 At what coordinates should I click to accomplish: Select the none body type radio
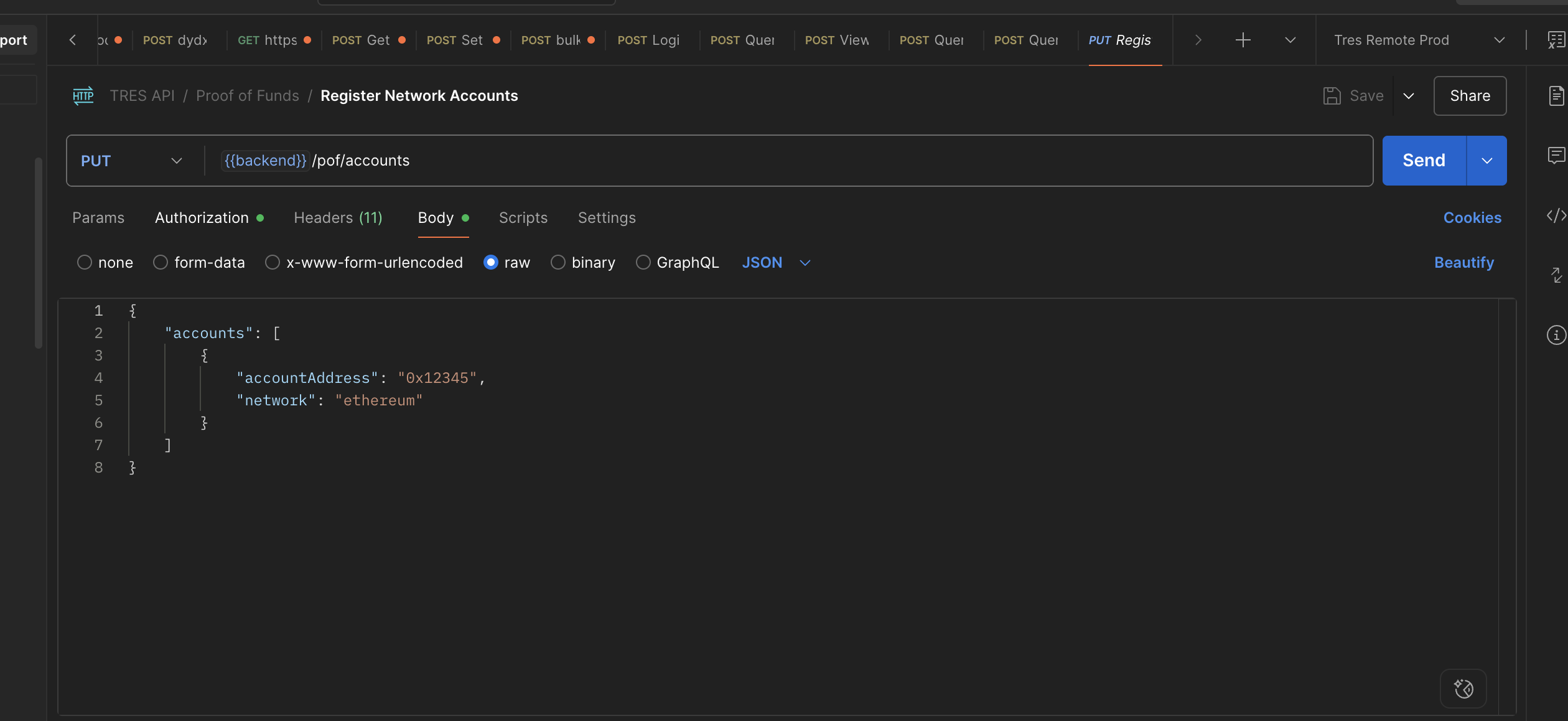click(85, 263)
